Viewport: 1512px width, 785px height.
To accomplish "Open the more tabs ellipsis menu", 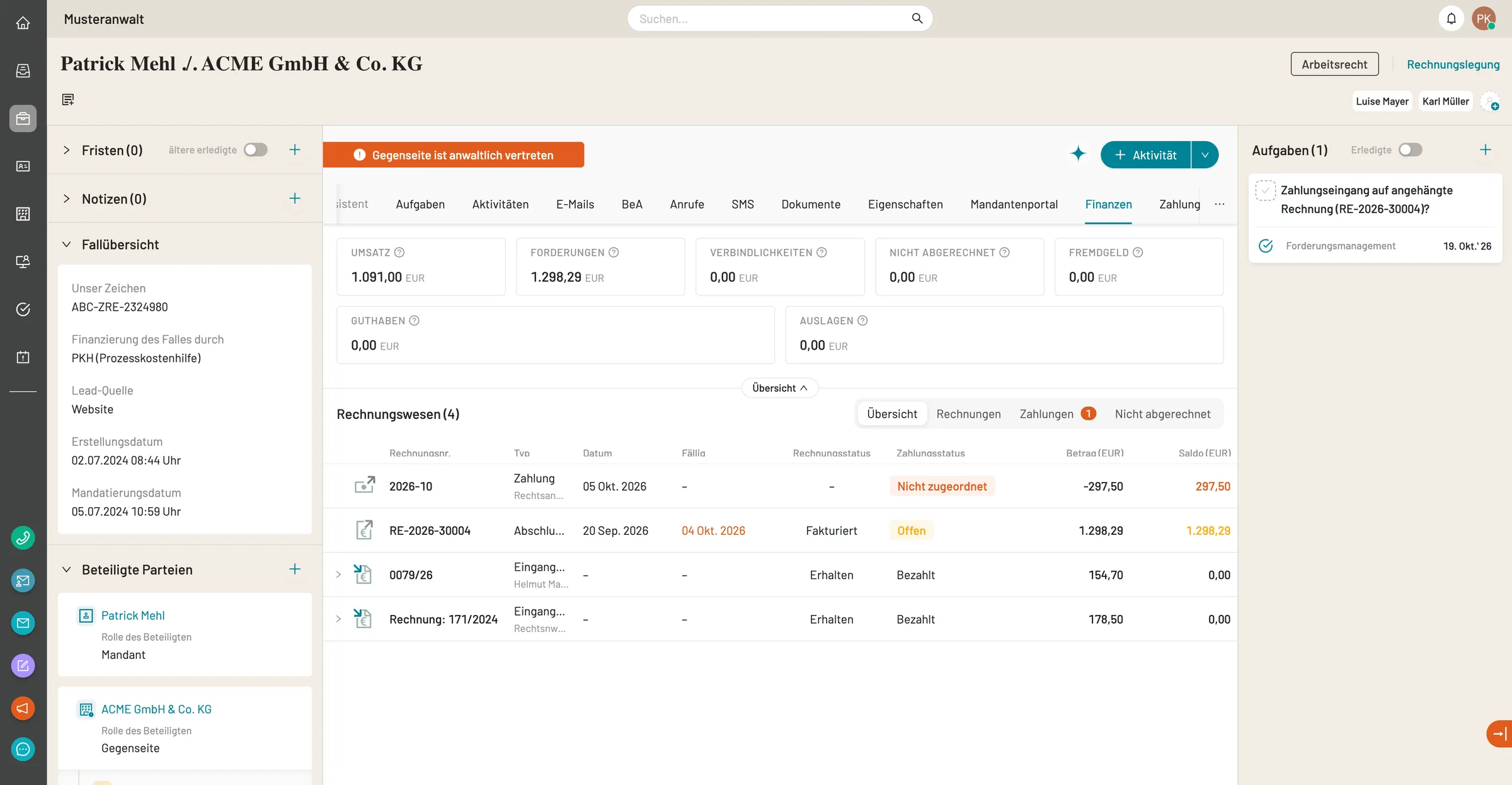I will [1220, 204].
